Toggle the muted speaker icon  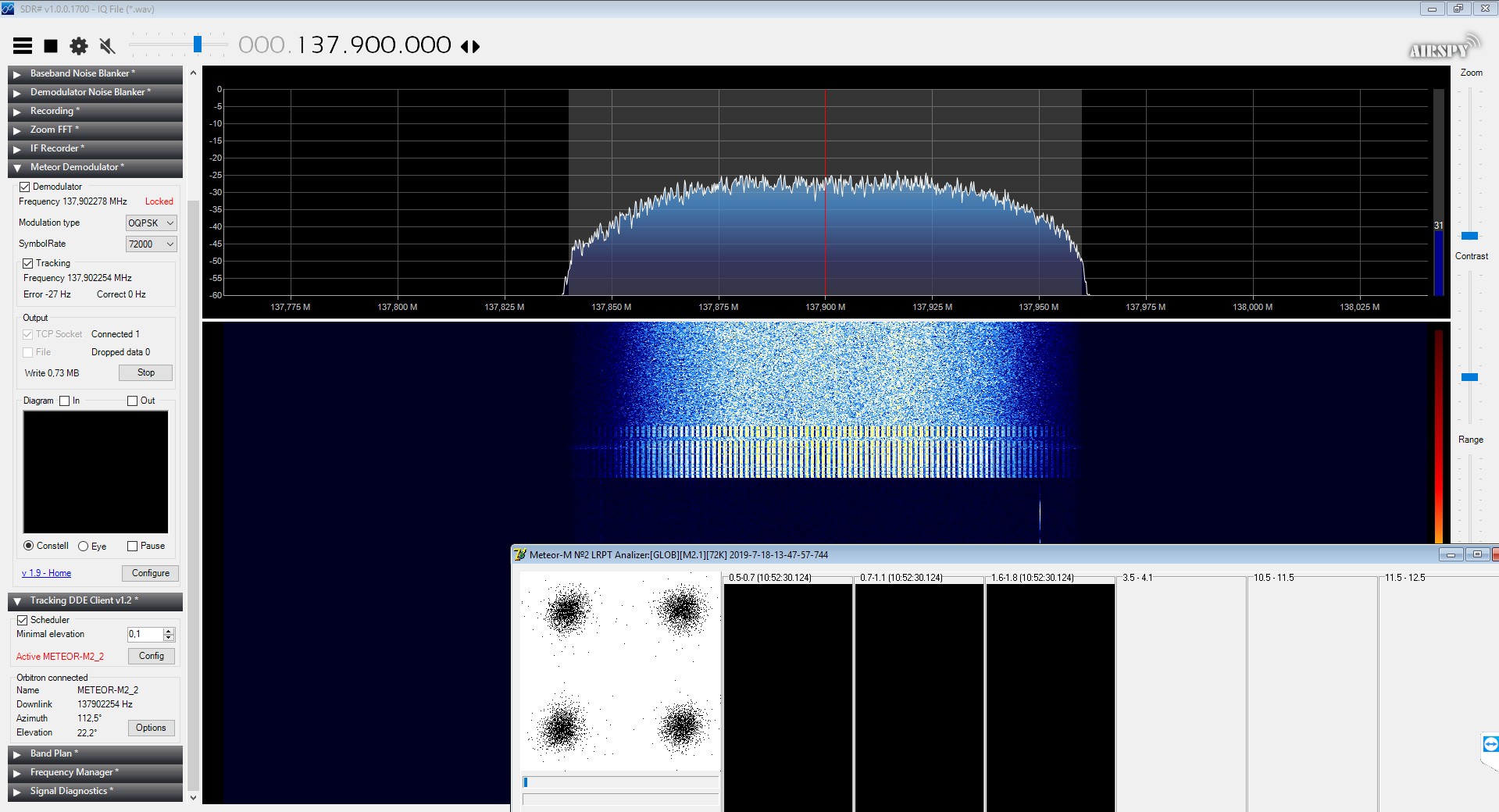108,46
